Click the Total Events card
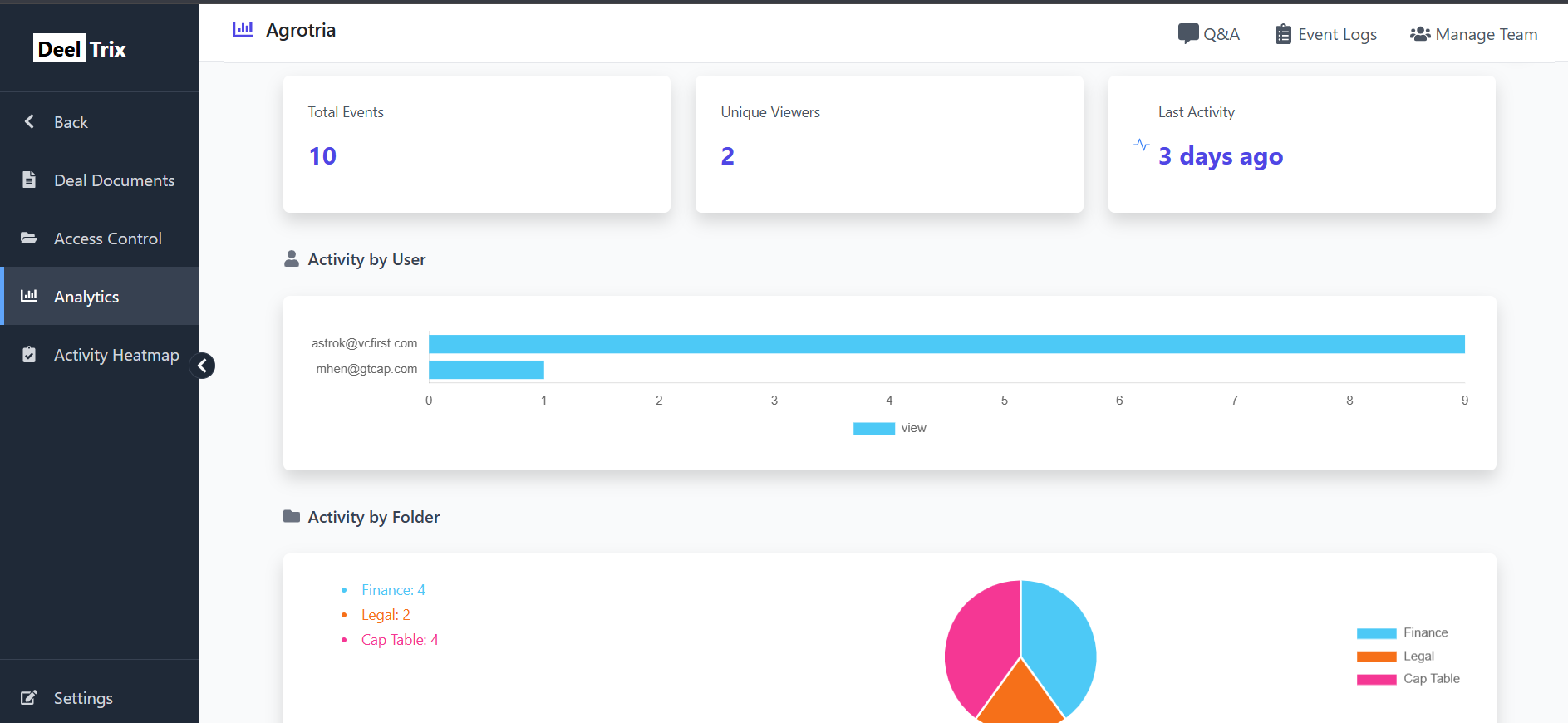This screenshot has height=723, width=1568. (x=477, y=144)
